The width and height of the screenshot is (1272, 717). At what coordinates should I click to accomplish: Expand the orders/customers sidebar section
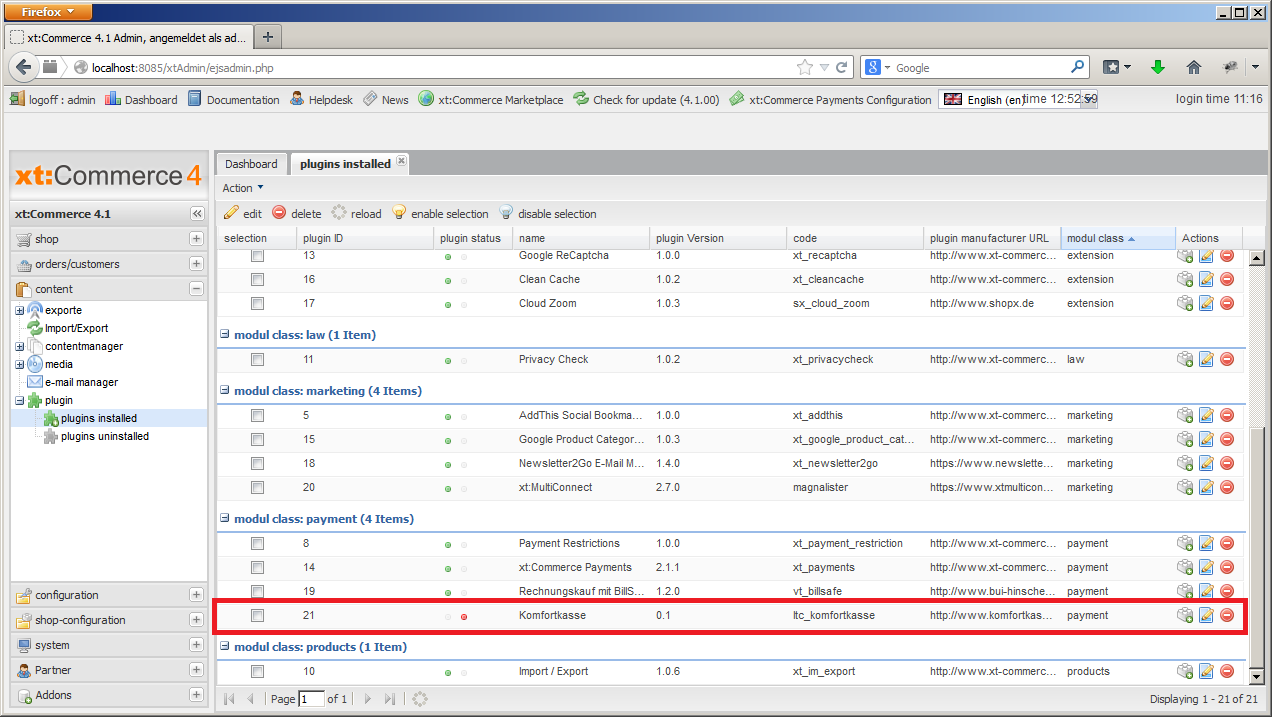point(196,264)
